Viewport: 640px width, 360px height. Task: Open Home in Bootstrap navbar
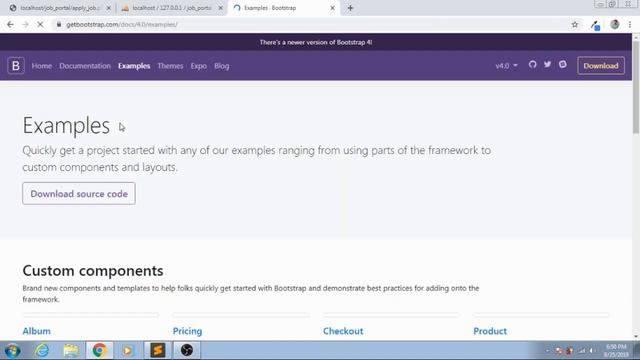pos(42,66)
